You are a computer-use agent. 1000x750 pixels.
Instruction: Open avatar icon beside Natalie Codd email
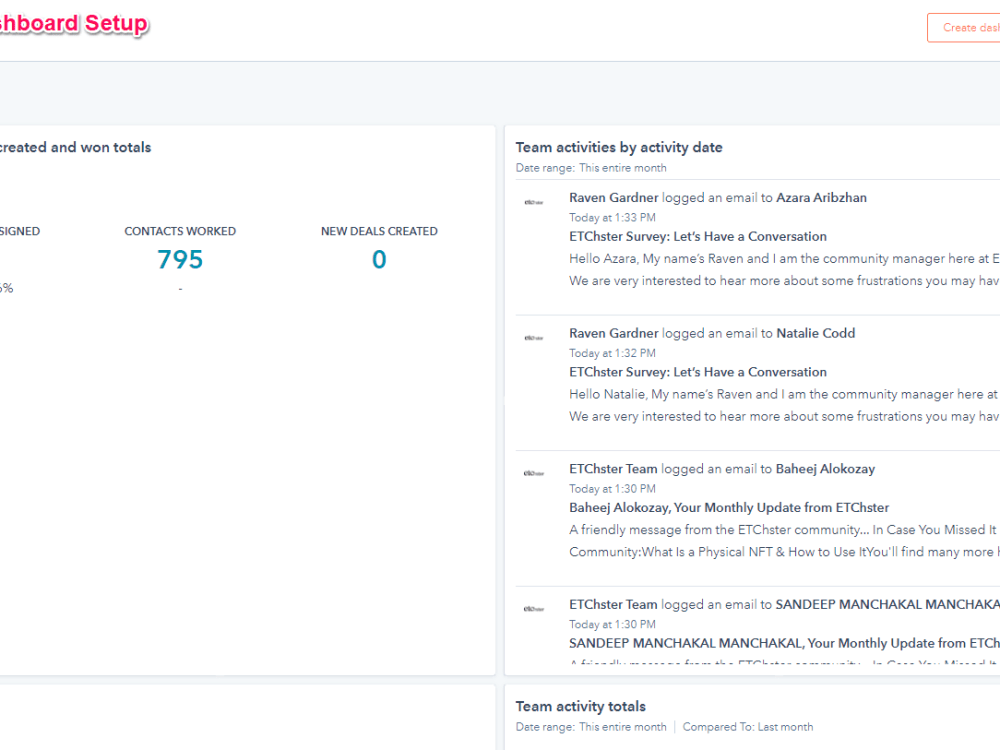pos(534,338)
